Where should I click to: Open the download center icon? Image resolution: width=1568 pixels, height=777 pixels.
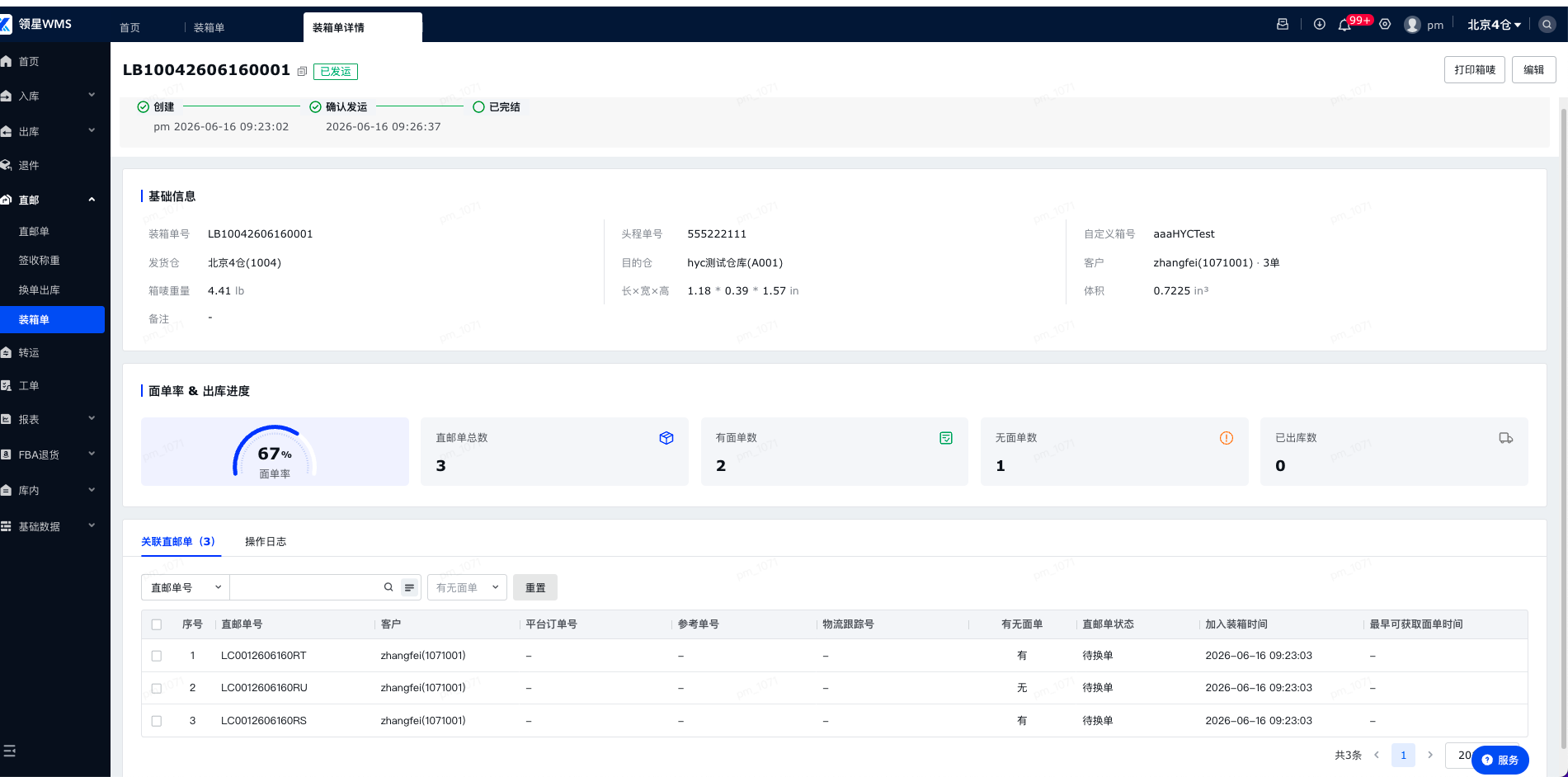tap(1320, 25)
